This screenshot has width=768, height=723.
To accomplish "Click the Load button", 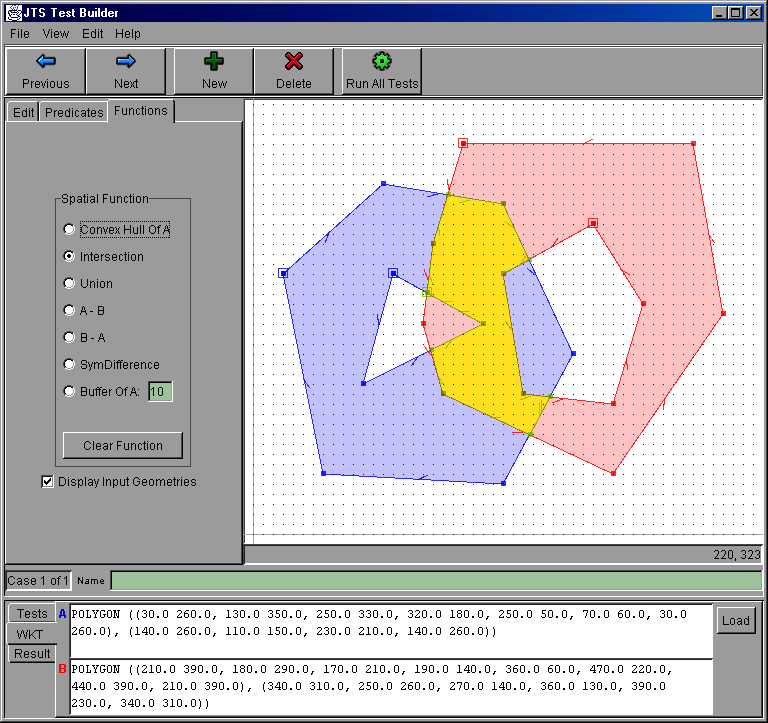I will point(736,621).
